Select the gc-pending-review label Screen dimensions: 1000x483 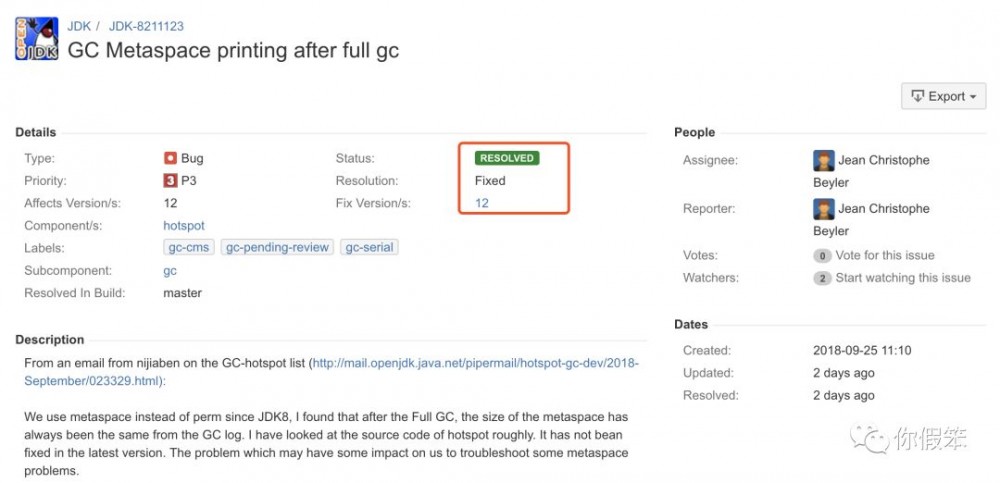tap(277, 247)
